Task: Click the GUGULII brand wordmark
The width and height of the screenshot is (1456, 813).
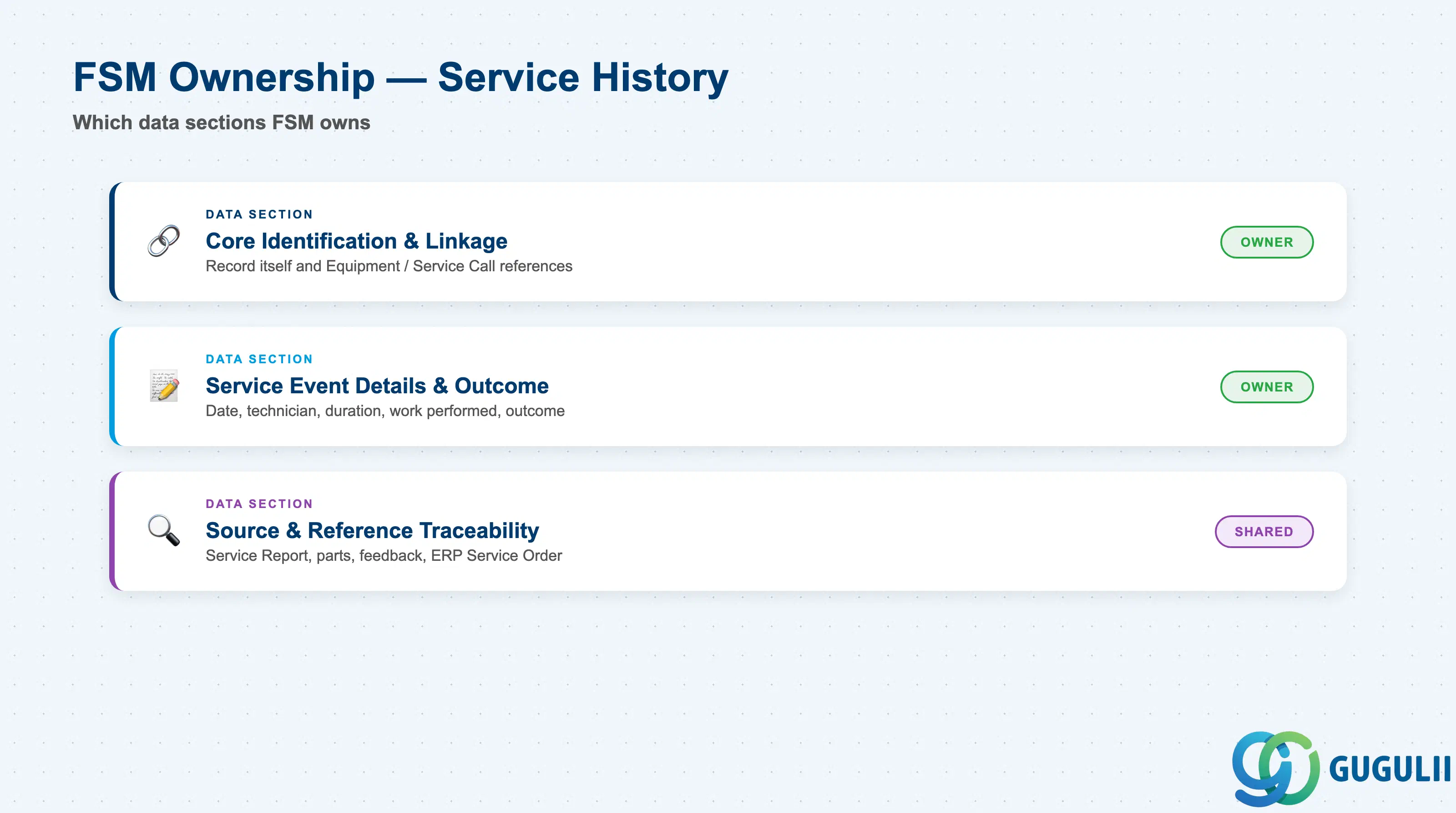Action: coord(1389,769)
